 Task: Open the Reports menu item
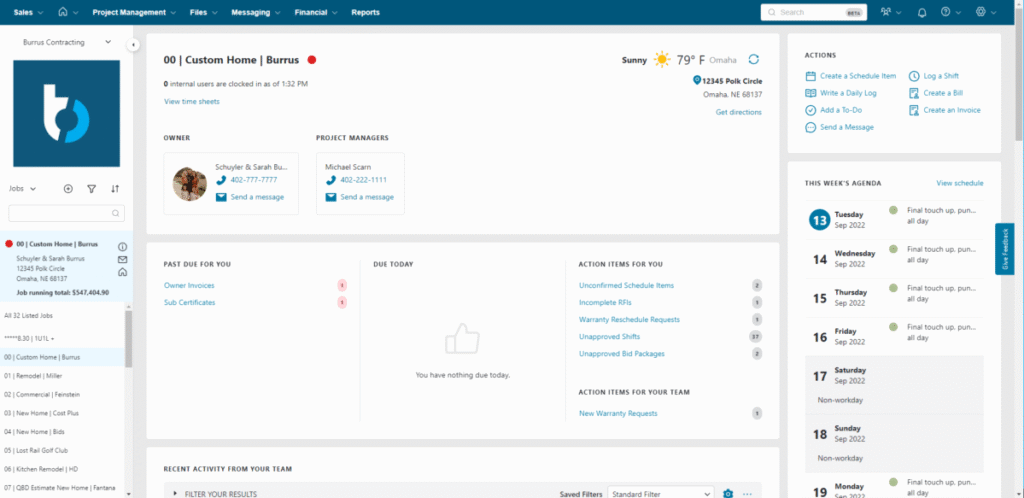[365, 12]
